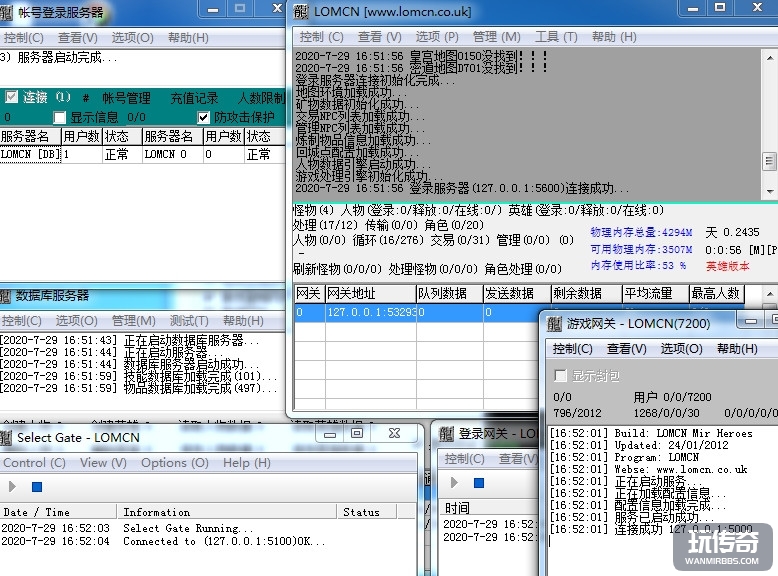778x576 pixels.
Task: Click the Select Gate window title icon
Action: (x=5, y=438)
